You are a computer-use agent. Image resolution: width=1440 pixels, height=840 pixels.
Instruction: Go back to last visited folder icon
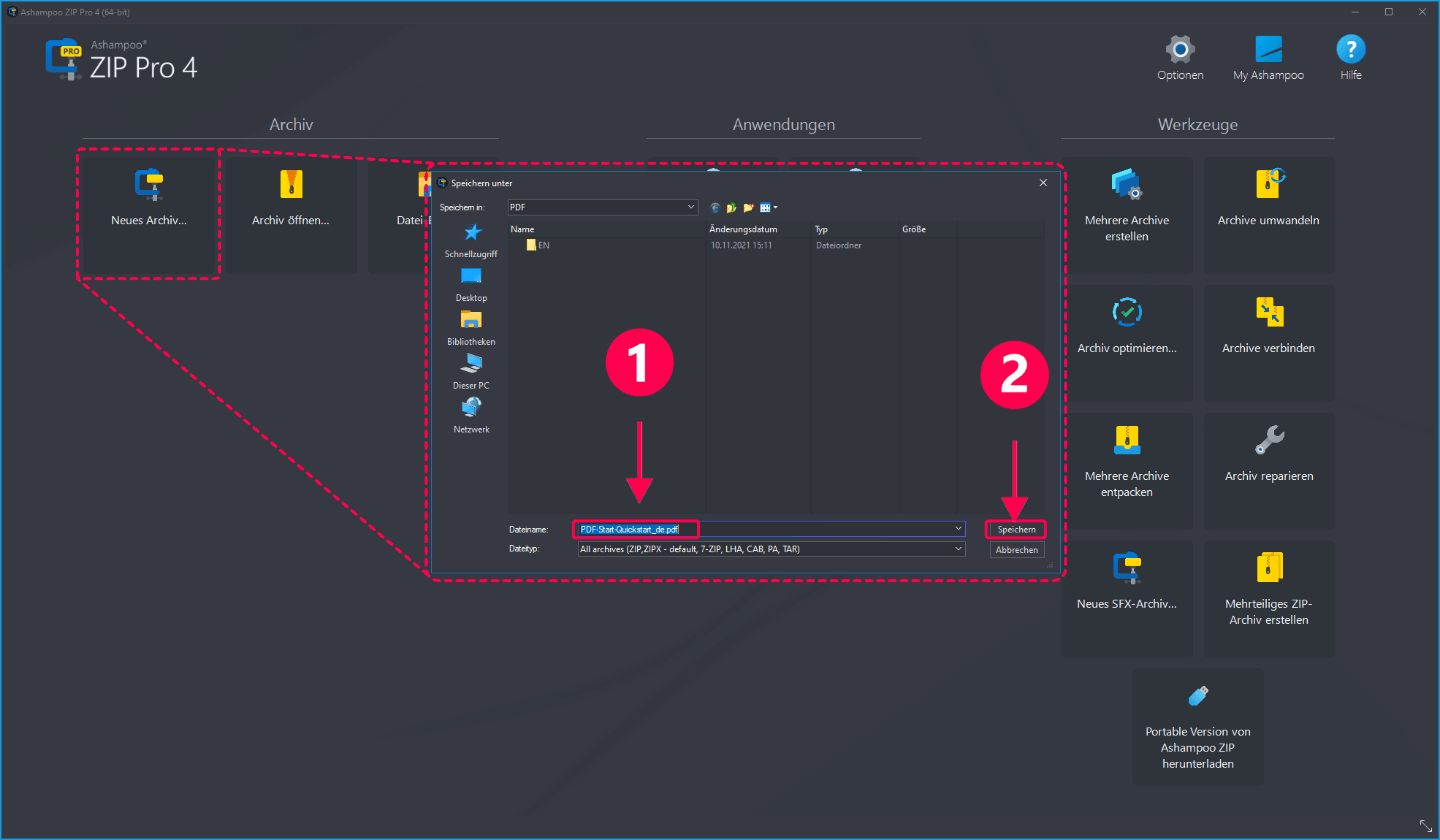coord(715,207)
